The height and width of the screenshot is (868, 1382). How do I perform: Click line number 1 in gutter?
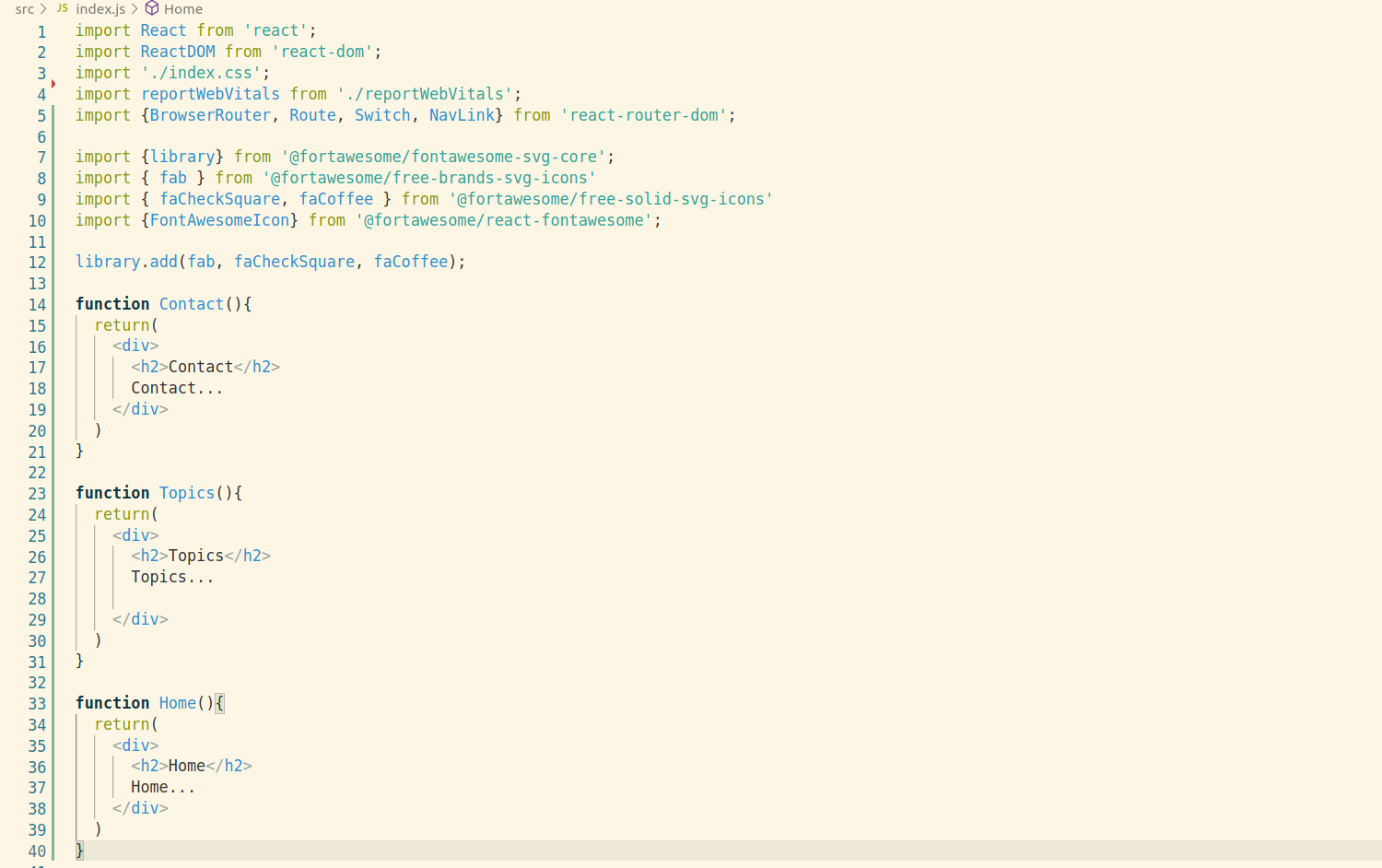pos(41,31)
